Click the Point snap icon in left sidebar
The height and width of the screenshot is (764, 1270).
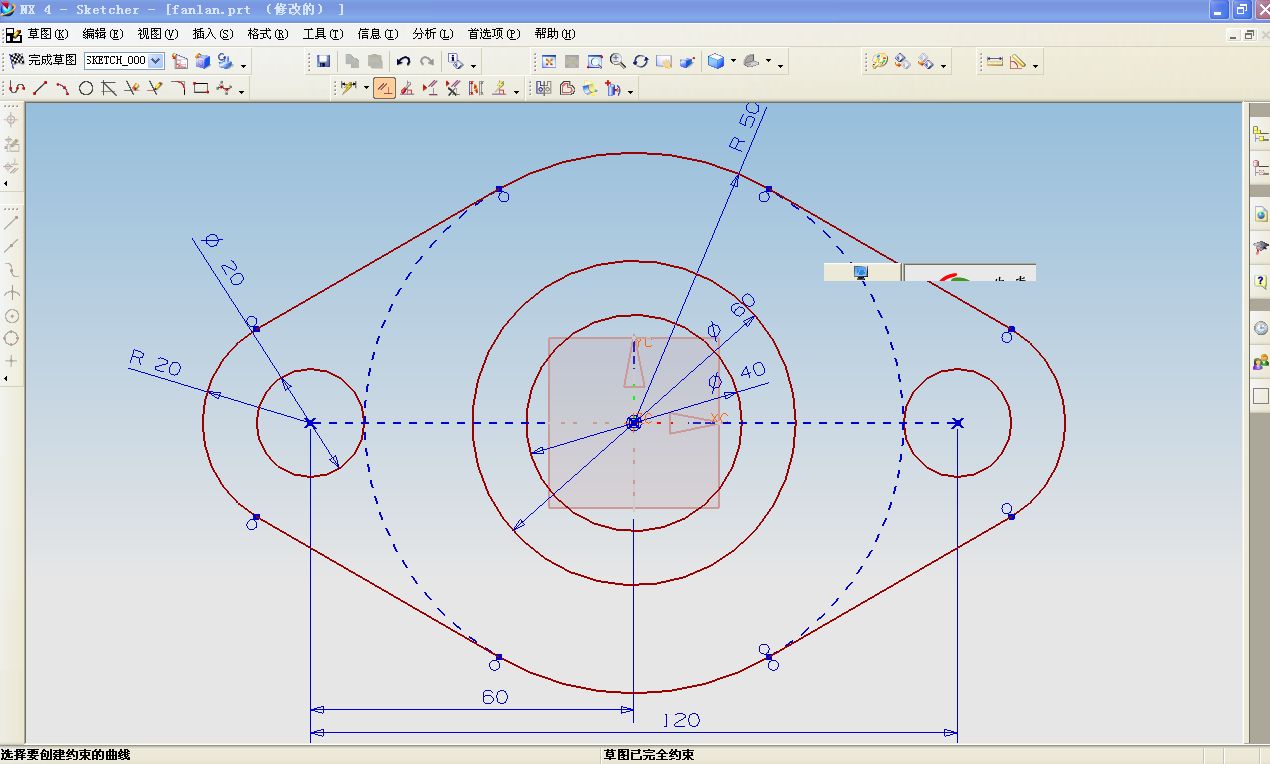12,361
